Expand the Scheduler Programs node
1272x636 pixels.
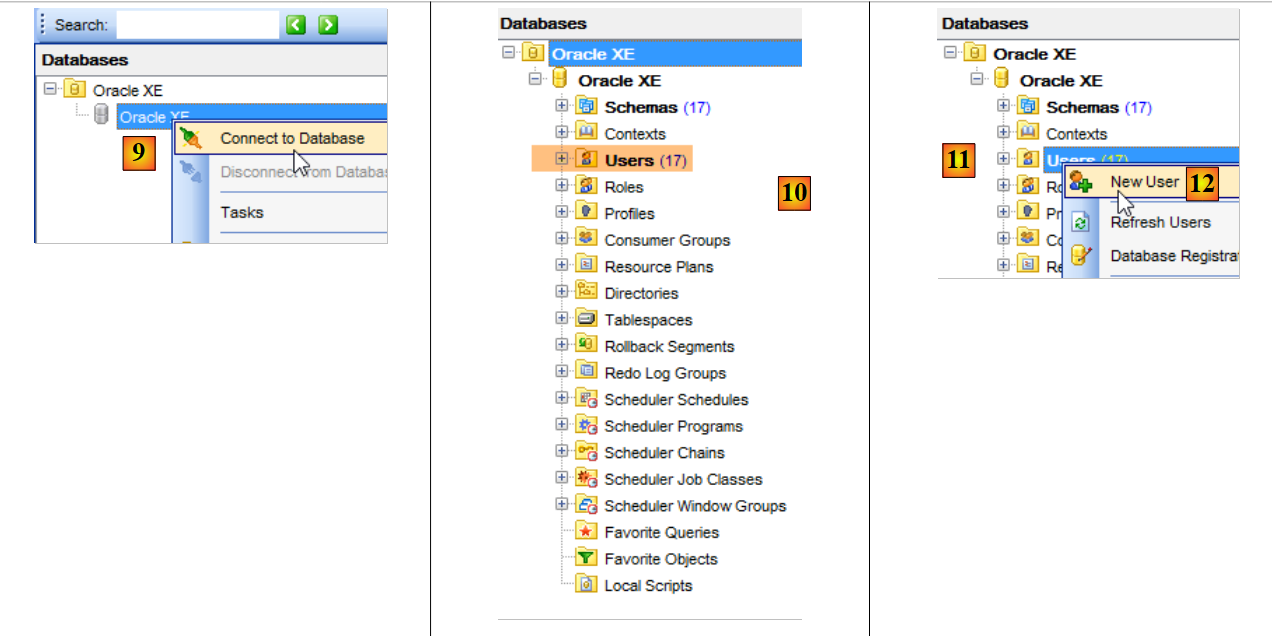(561, 426)
